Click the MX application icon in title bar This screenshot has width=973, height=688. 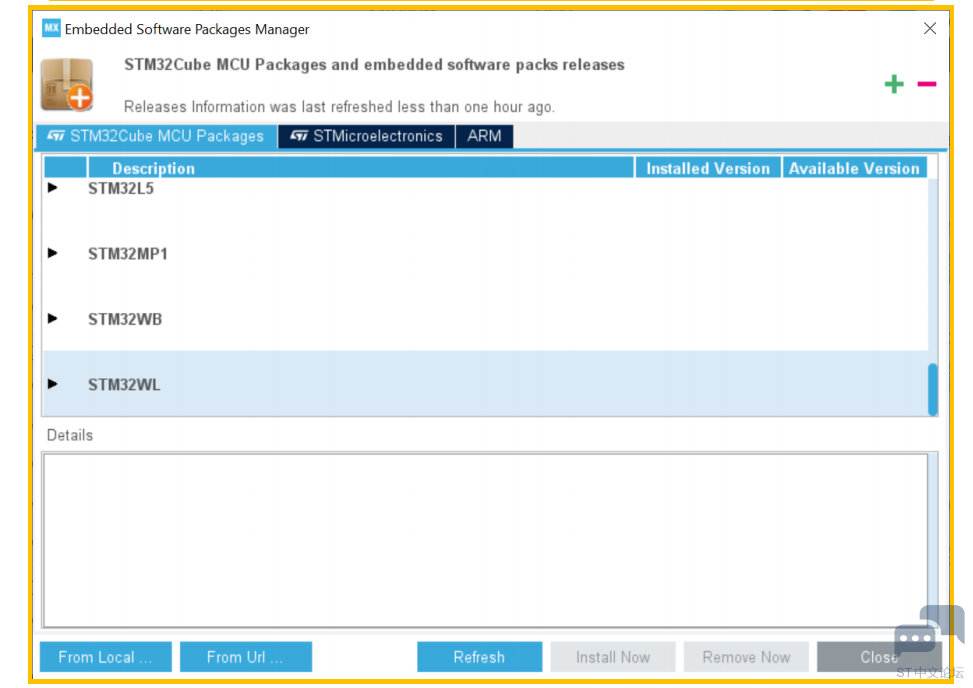pyautogui.click(x=51, y=28)
